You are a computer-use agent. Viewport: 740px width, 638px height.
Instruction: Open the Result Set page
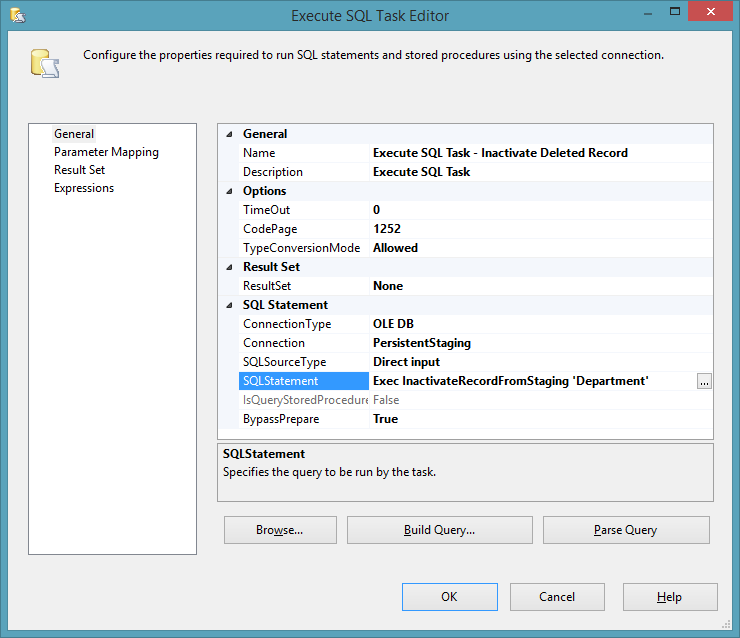(x=79, y=170)
